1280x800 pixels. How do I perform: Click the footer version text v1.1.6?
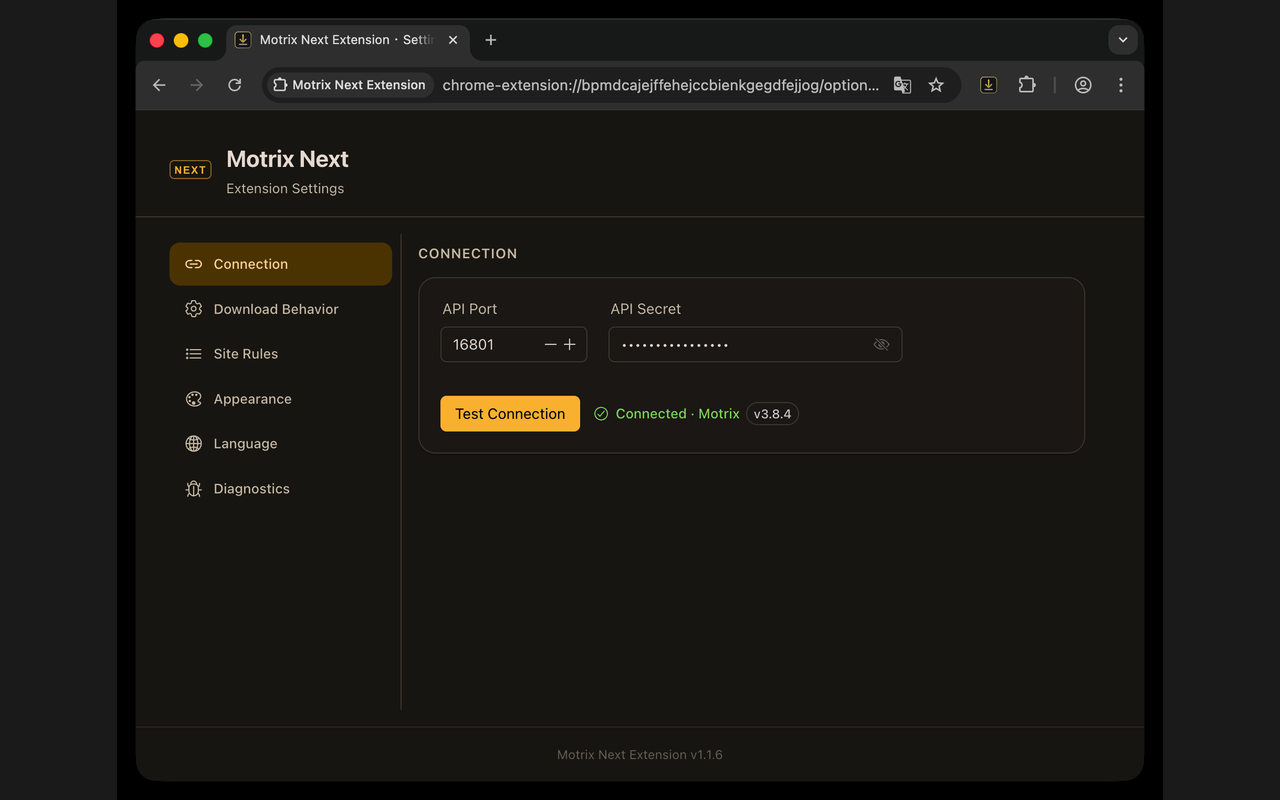(x=640, y=755)
